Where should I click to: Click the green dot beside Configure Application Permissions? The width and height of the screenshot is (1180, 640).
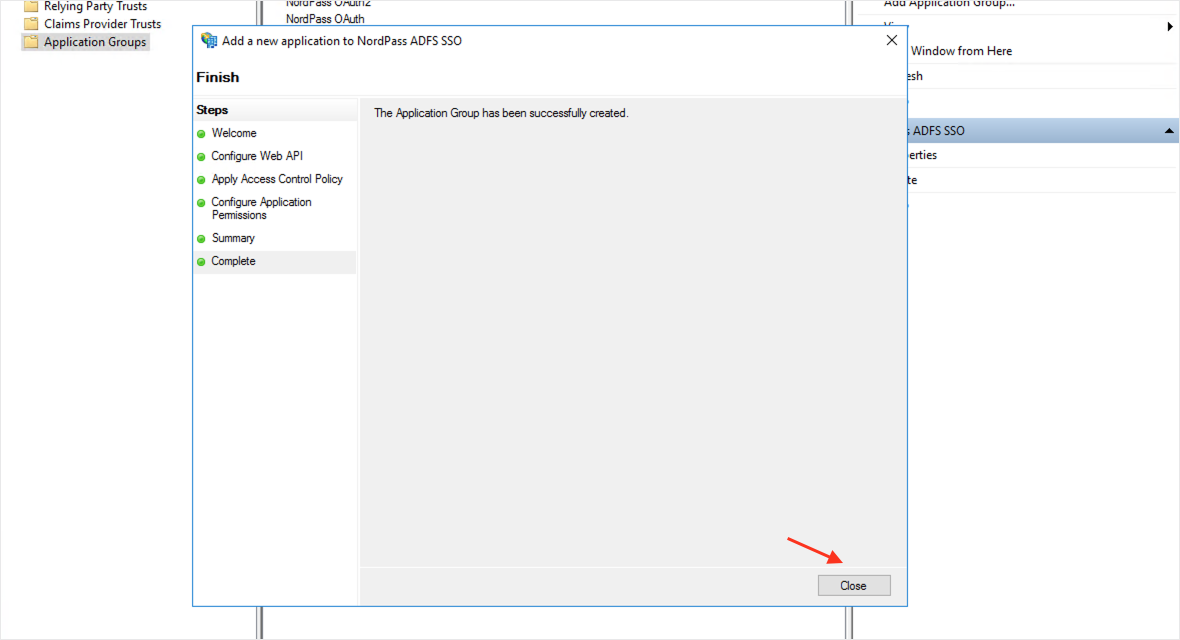(201, 203)
